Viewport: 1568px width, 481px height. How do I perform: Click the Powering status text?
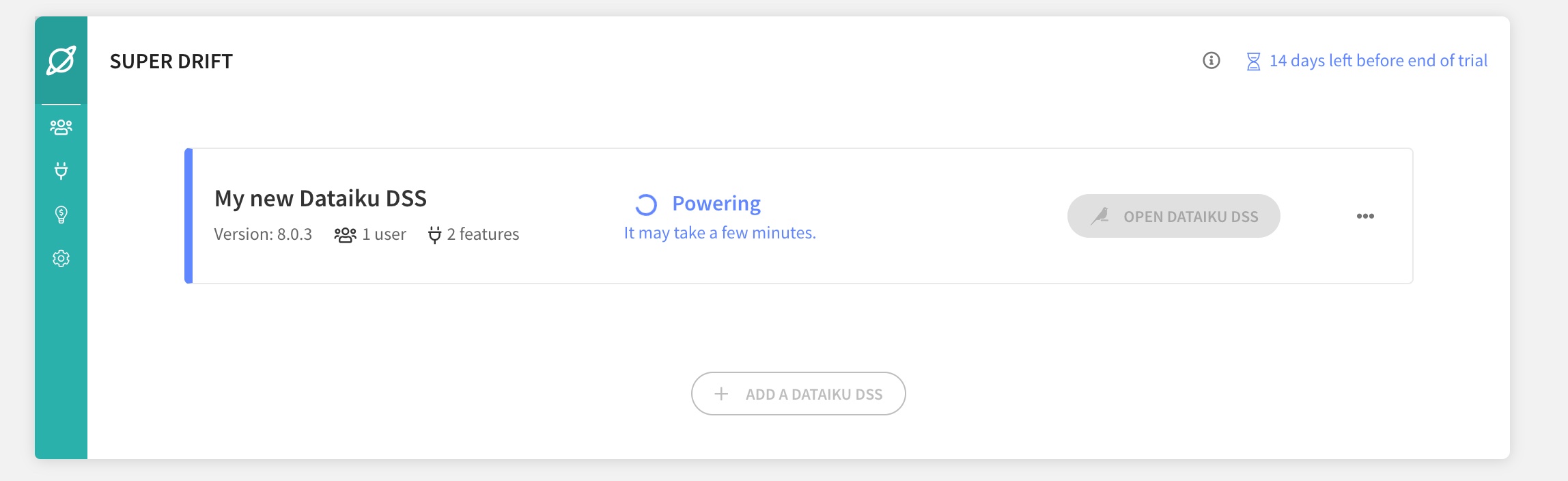click(x=716, y=204)
